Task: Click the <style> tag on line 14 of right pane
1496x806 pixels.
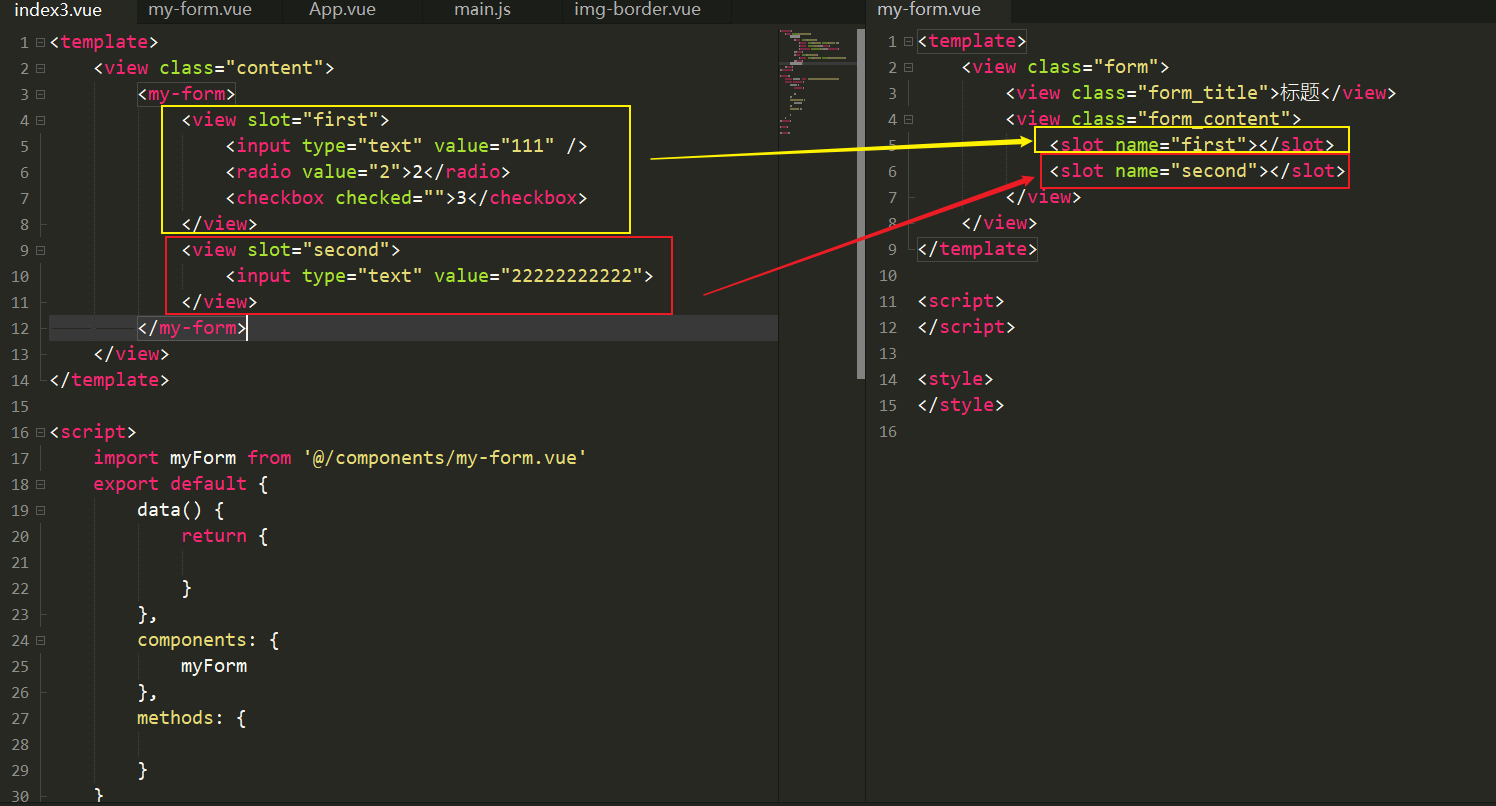Action: point(956,380)
